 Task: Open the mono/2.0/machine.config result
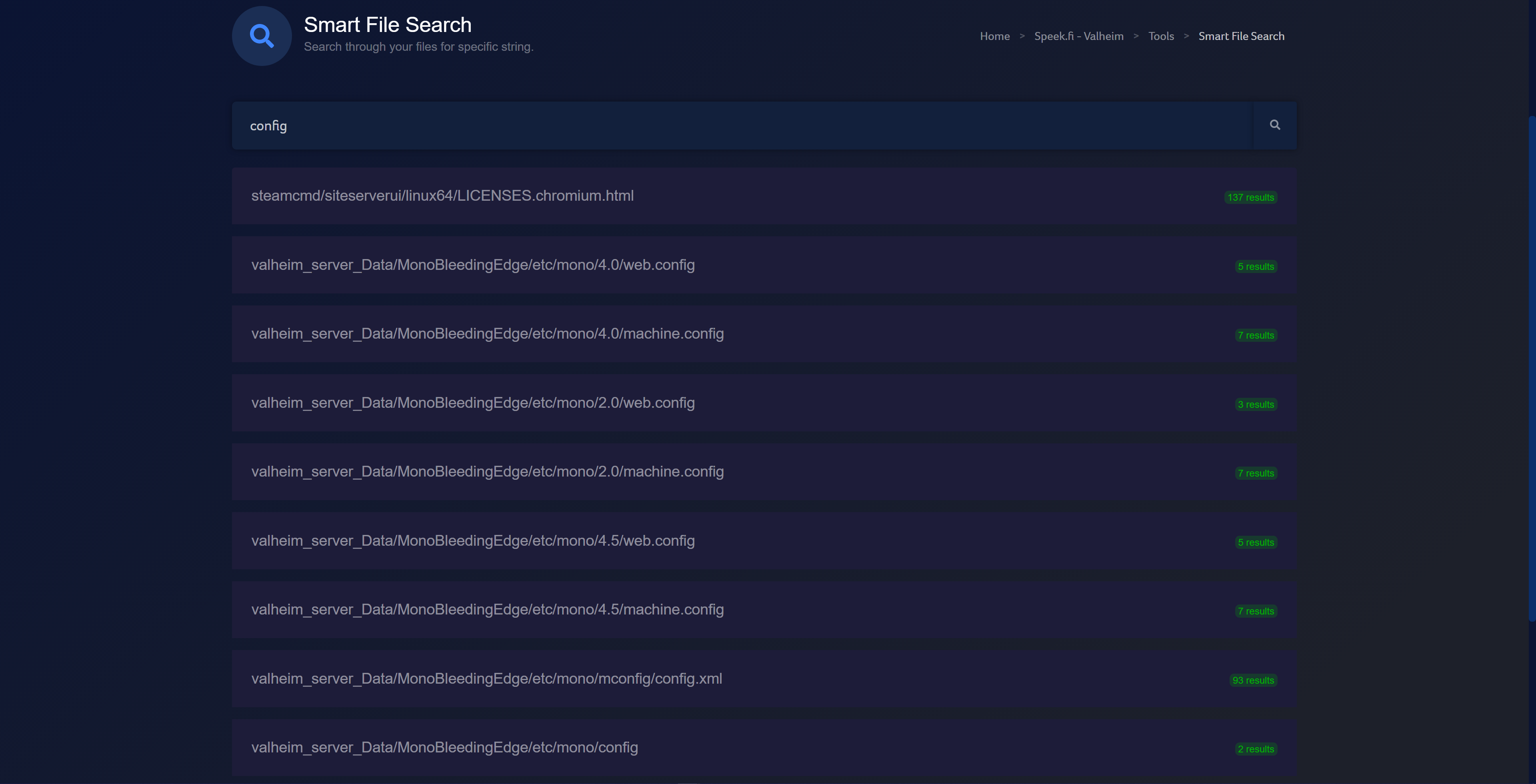point(764,472)
